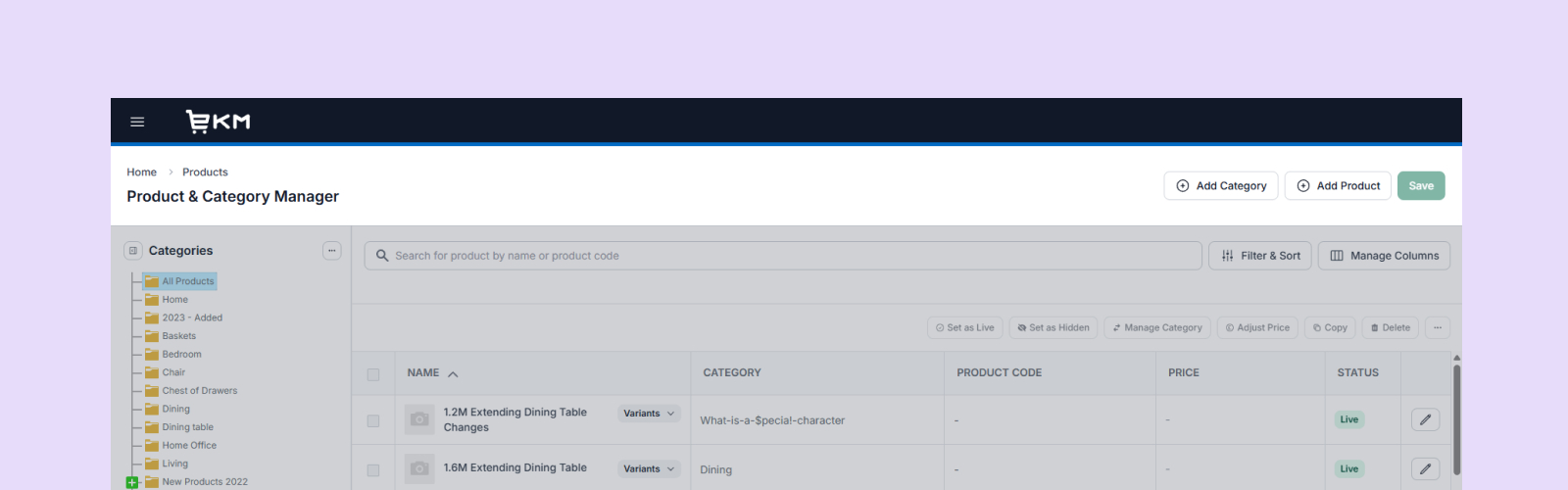
Task: Open the Products breadcrumb link
Action: (205, 172)
